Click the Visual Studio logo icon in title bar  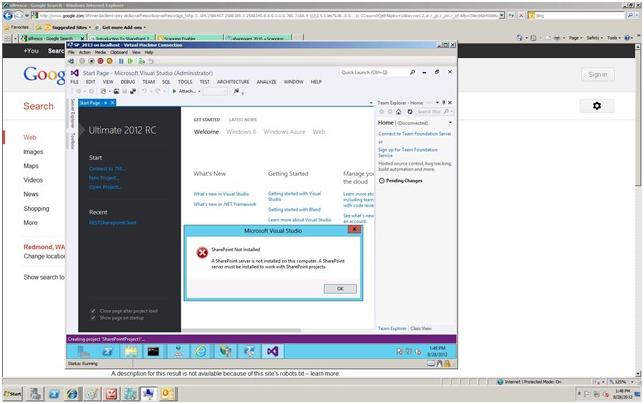click(x=74, y=73)
